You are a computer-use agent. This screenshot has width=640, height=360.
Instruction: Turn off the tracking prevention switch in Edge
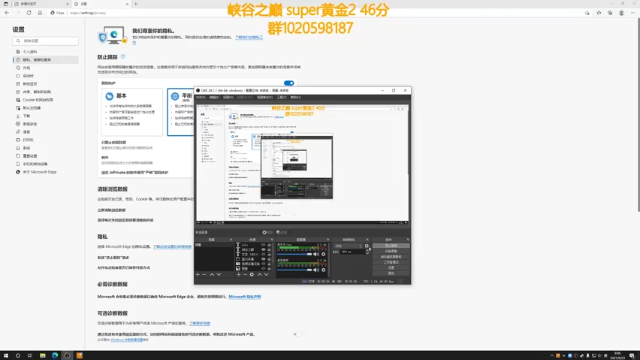[x=289, y=83]
